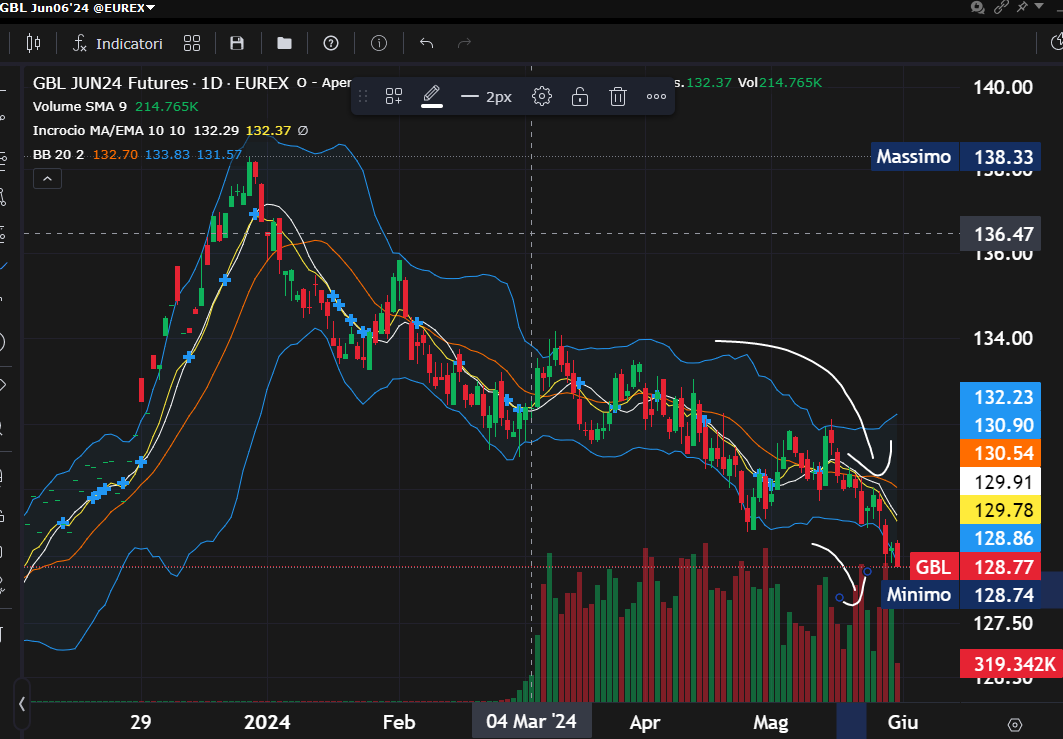Image resolution: width=1063 pixels, height=739 pixels.
Task: Click the BB 20 2 indicator label
Action: pos(58,154)
